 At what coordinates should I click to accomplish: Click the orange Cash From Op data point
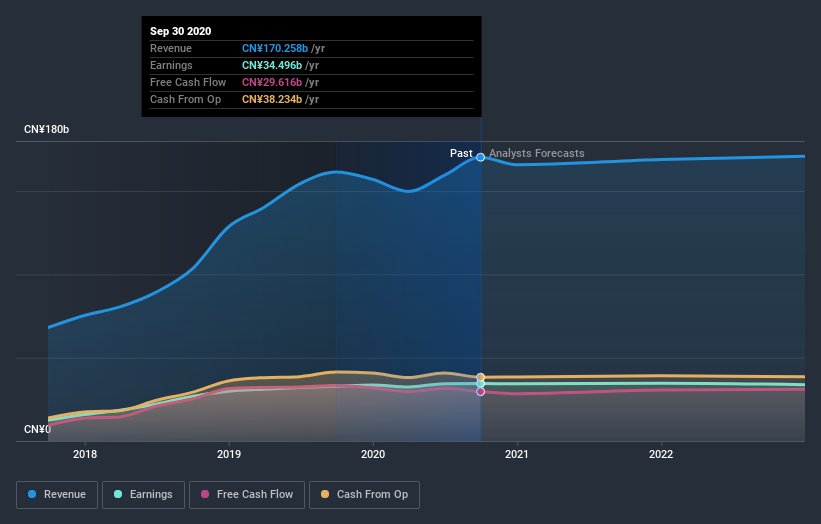pyautogui.click(x=480, y=377)
